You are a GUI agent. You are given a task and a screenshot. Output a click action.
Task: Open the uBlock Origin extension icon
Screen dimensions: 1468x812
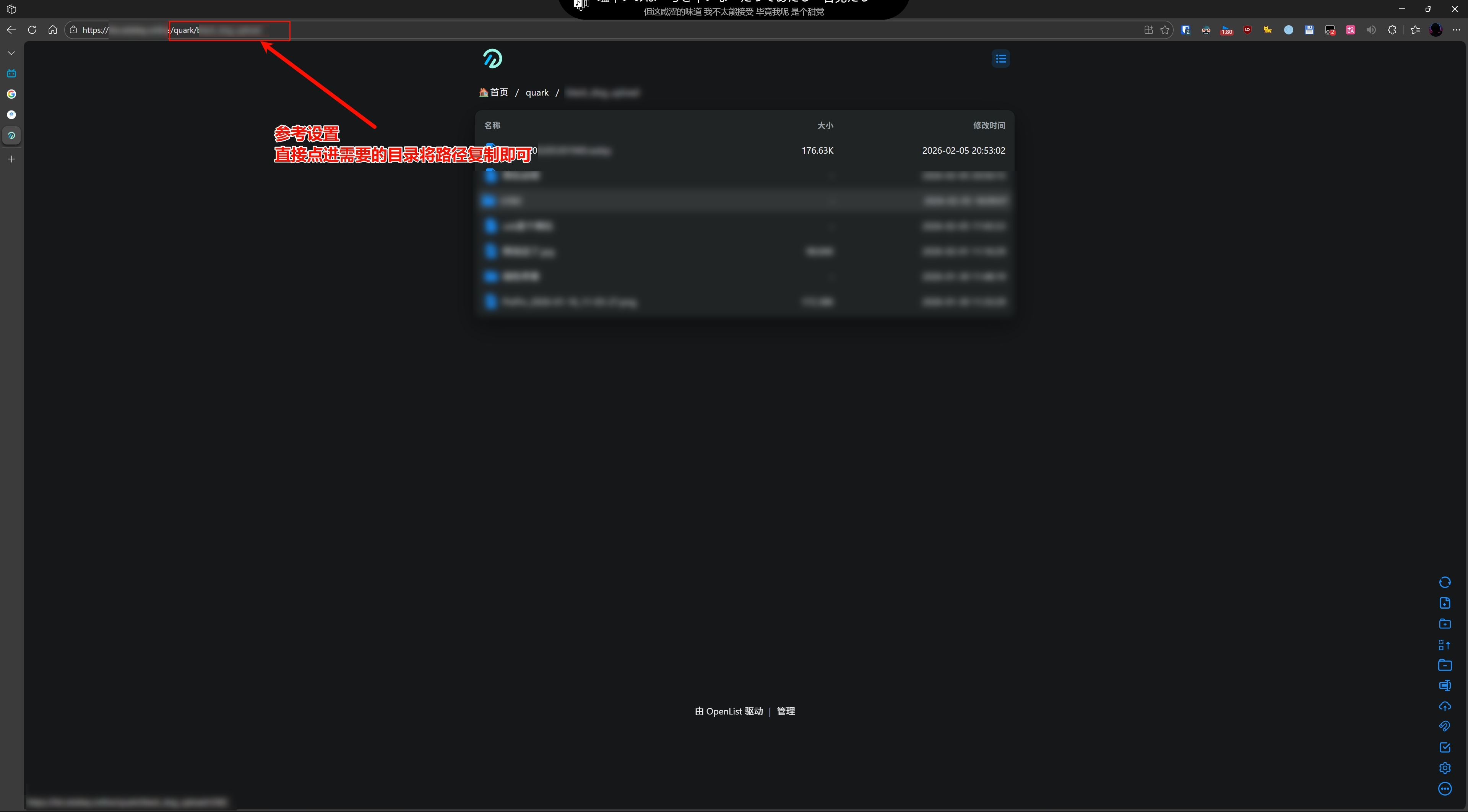point(1247,30)
